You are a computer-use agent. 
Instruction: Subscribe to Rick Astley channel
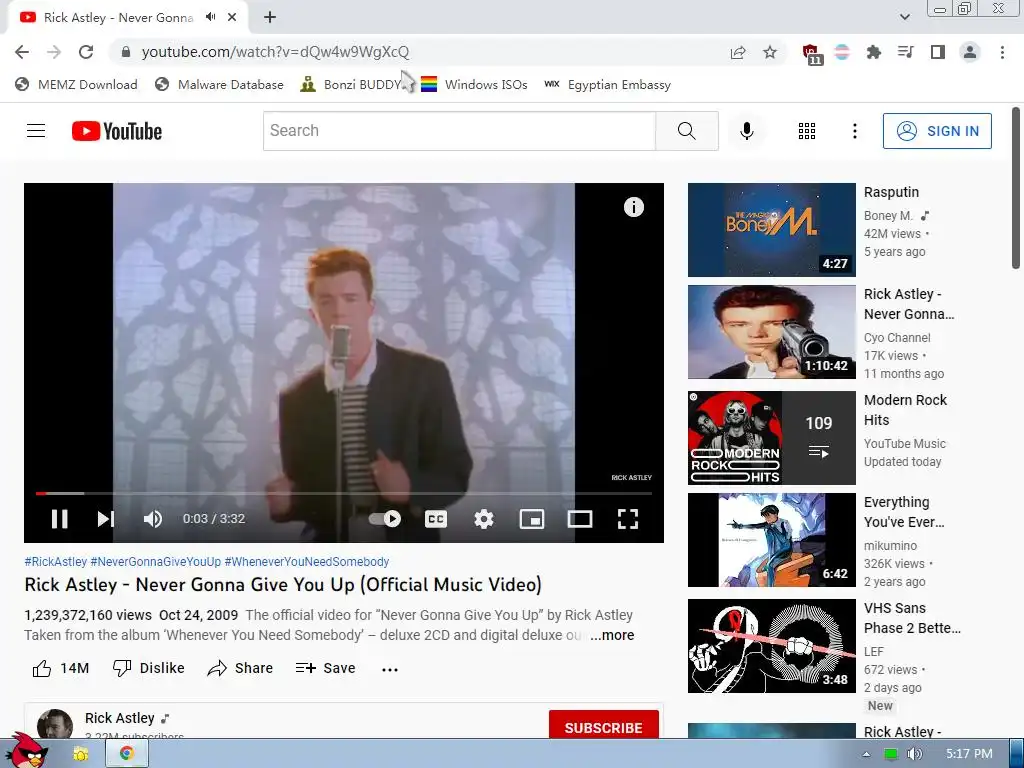(603, 726)
